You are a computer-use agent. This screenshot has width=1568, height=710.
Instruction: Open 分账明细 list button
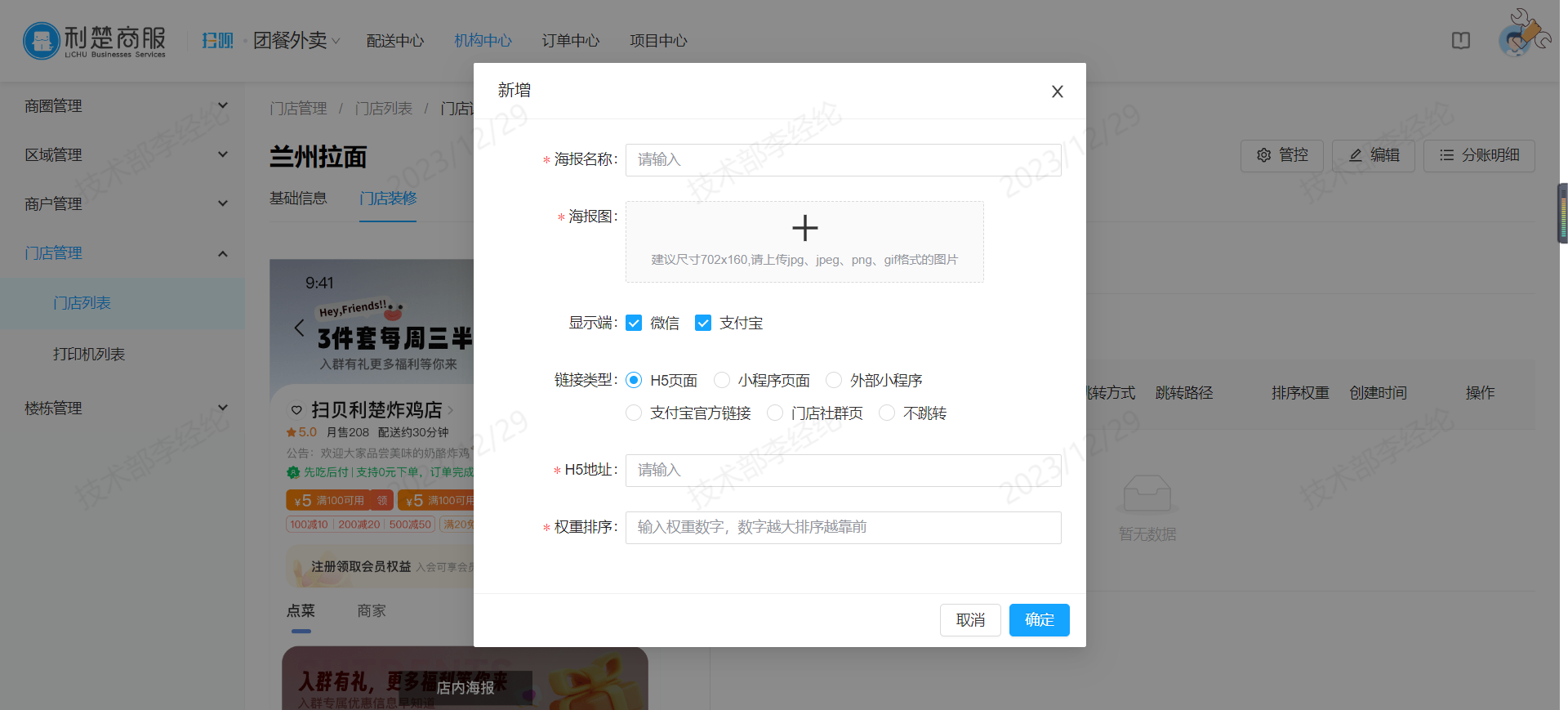(1479, 155)
